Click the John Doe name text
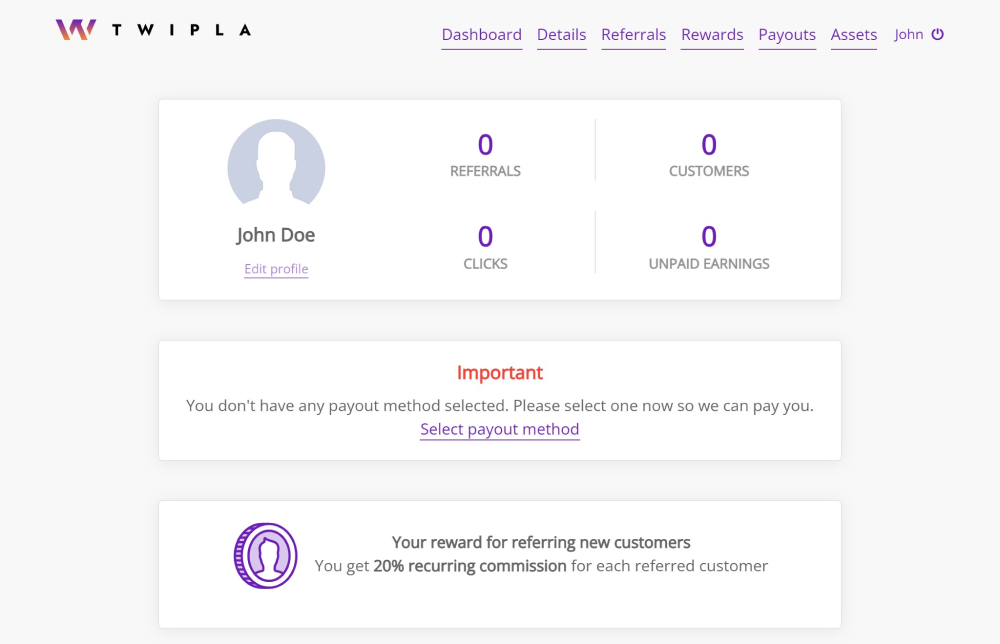 [x=276, y=235]
